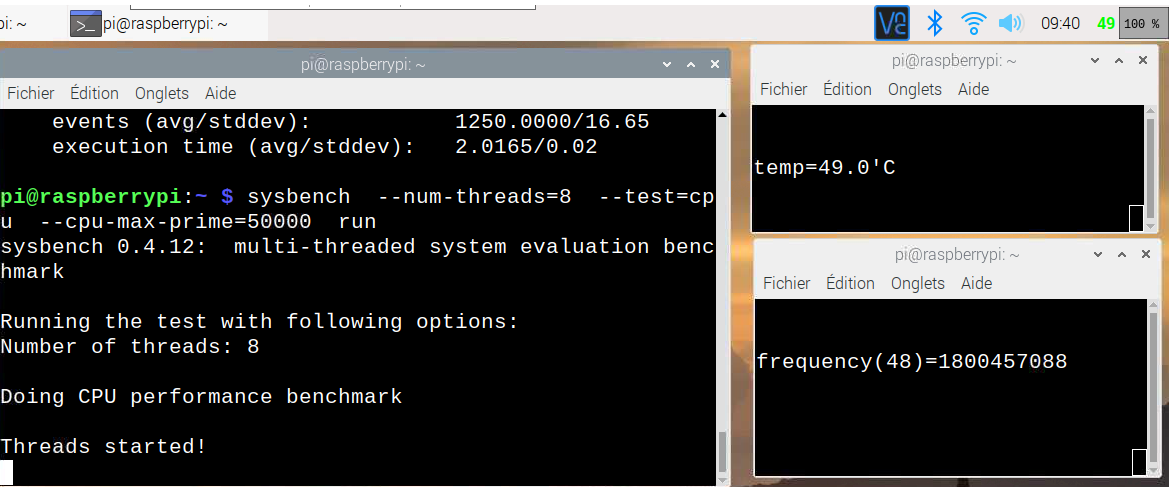Click the green CPU temperature reading 49
Viewport: 1169px width, 487px height.
[x=1106, y=24]
